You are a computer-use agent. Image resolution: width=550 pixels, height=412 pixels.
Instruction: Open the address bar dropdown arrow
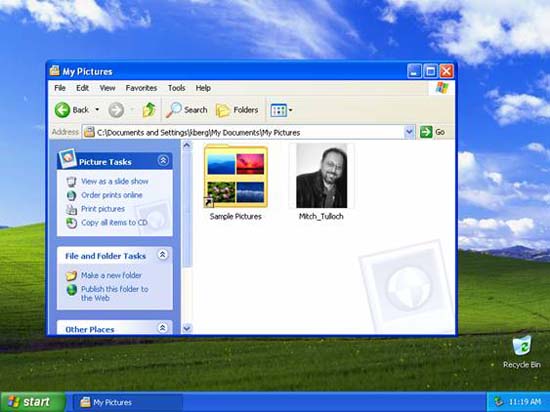409,132
